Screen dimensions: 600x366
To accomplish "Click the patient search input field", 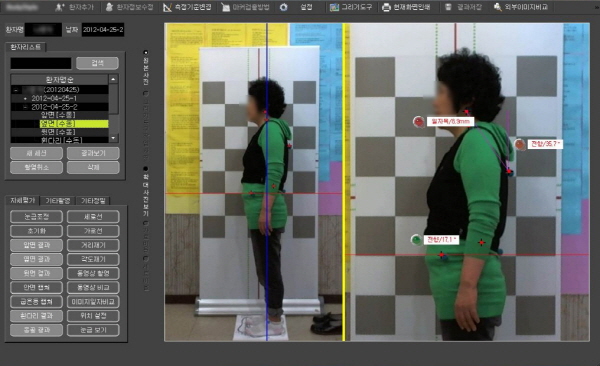I will [x=41, y=63].
